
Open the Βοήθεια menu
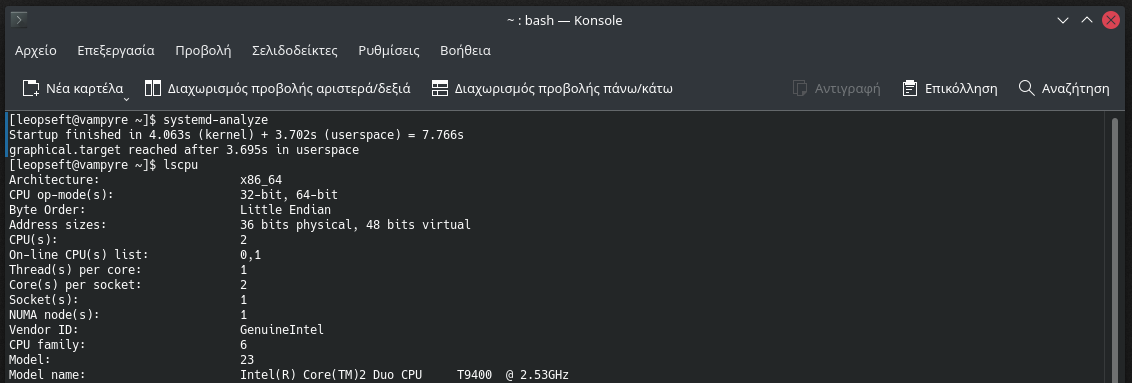pos(465,50)
